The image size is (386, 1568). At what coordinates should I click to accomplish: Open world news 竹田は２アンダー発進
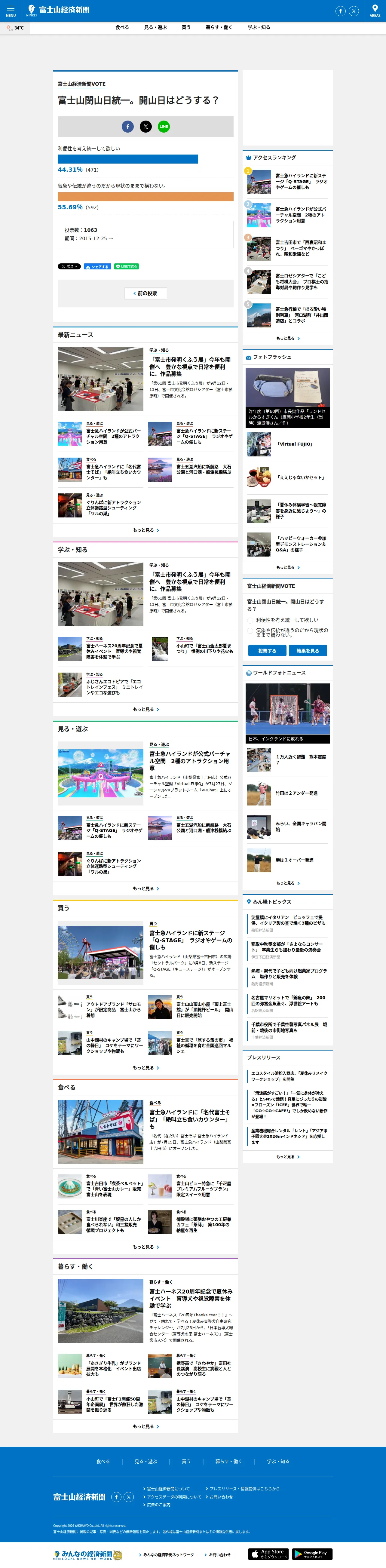pyautogui.click(x=296, y=793)
